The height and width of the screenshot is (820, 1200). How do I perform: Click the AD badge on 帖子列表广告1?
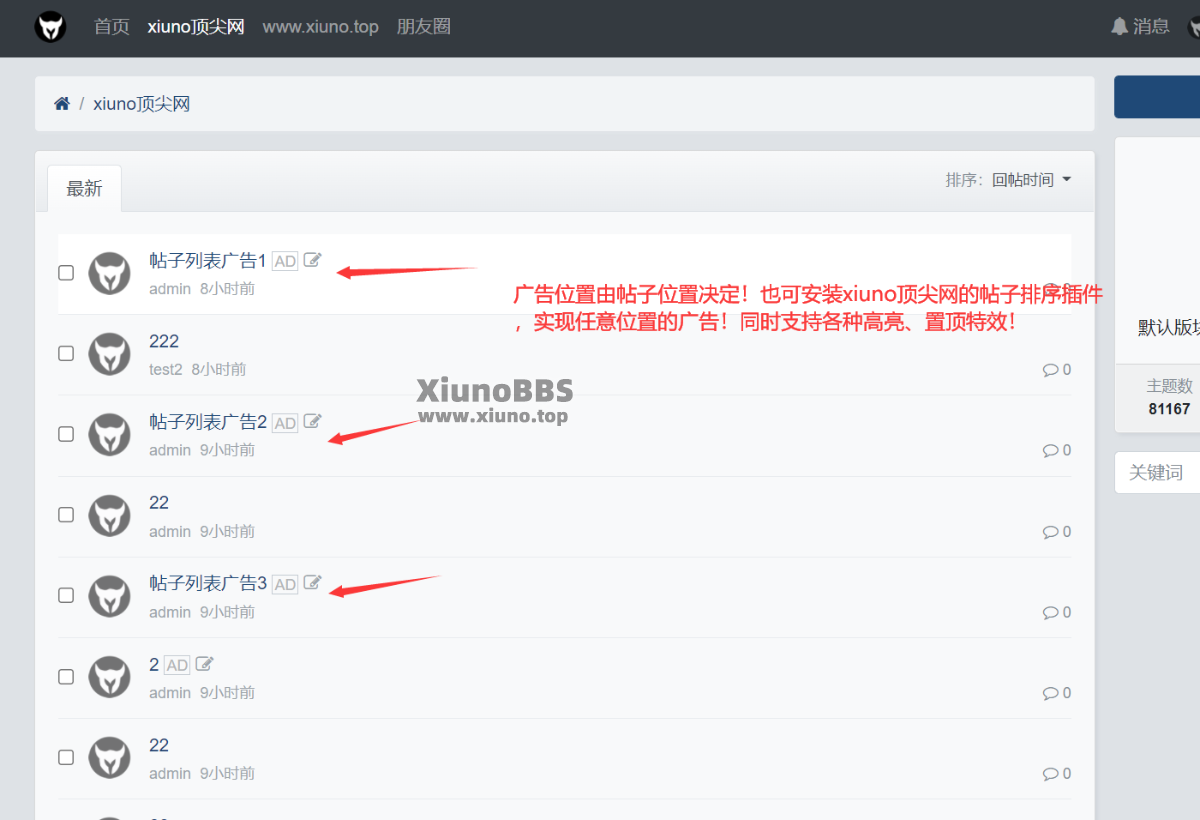click(x=285, y=261)
